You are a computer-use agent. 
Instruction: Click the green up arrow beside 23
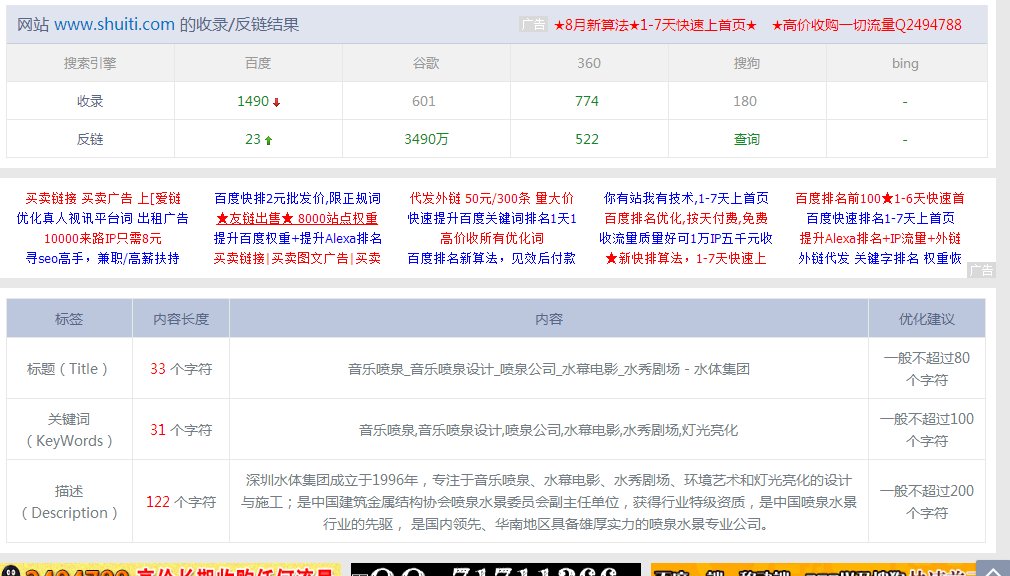pyautogui.click(x=269, y=140)
